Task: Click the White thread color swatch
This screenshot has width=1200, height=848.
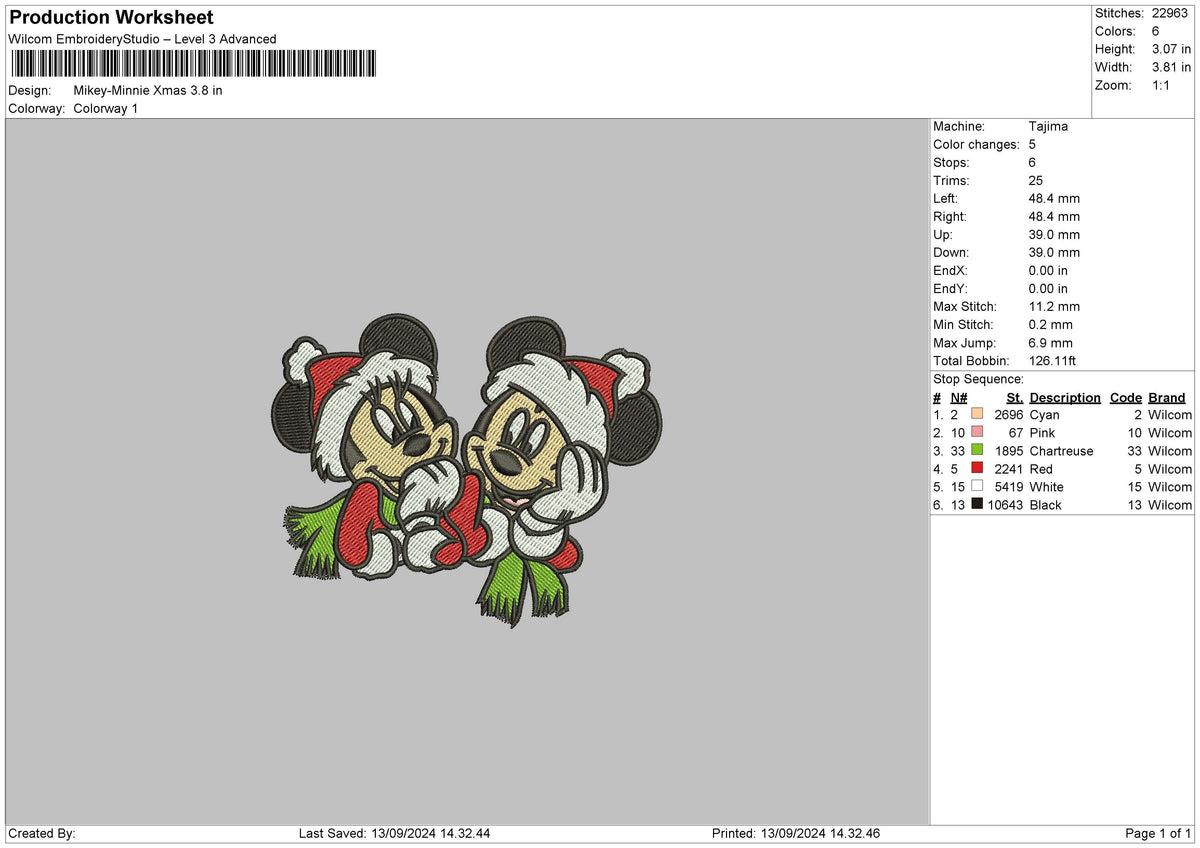Action: 977,486
